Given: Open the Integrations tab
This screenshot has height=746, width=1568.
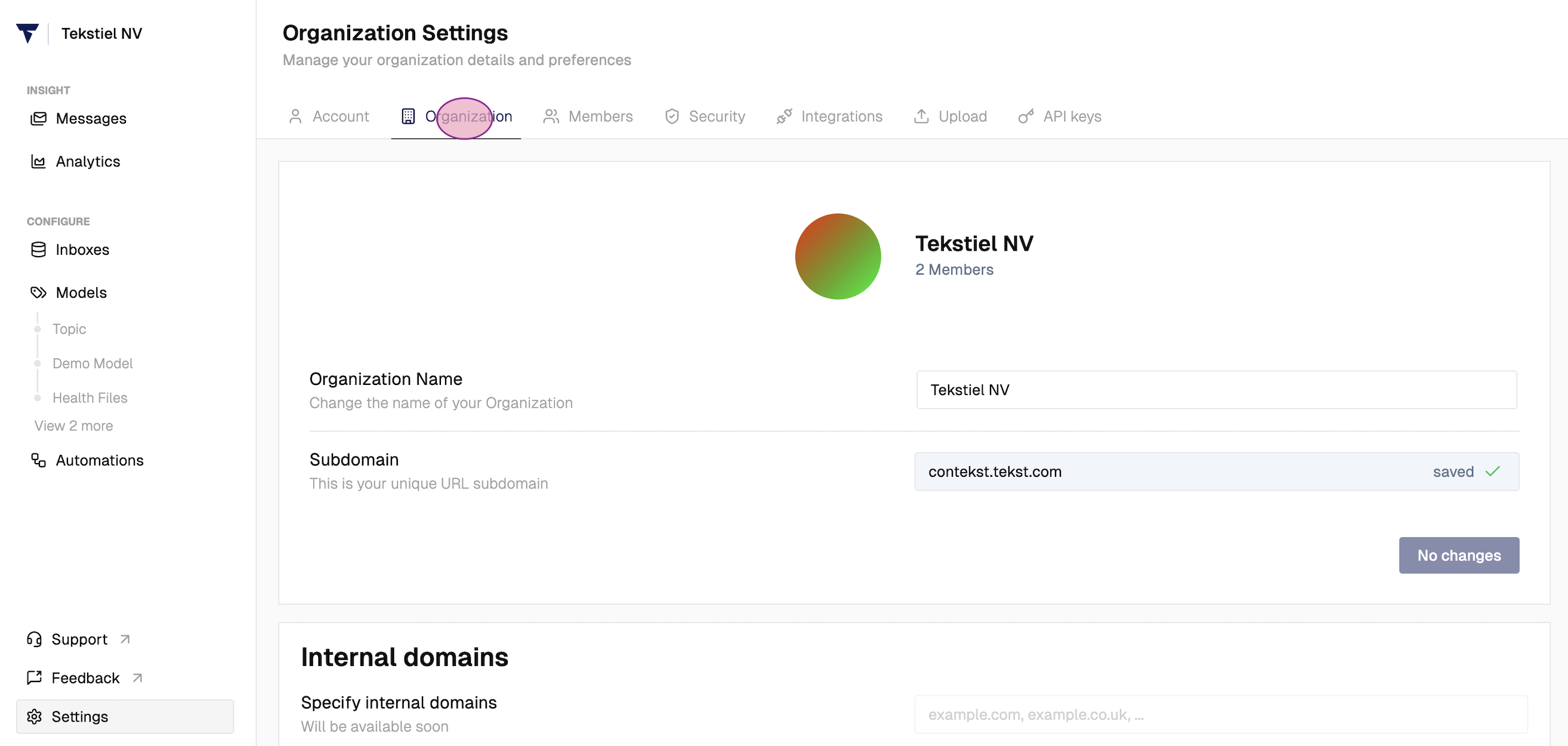Looking at the screenshot, I should pos(829,116).
